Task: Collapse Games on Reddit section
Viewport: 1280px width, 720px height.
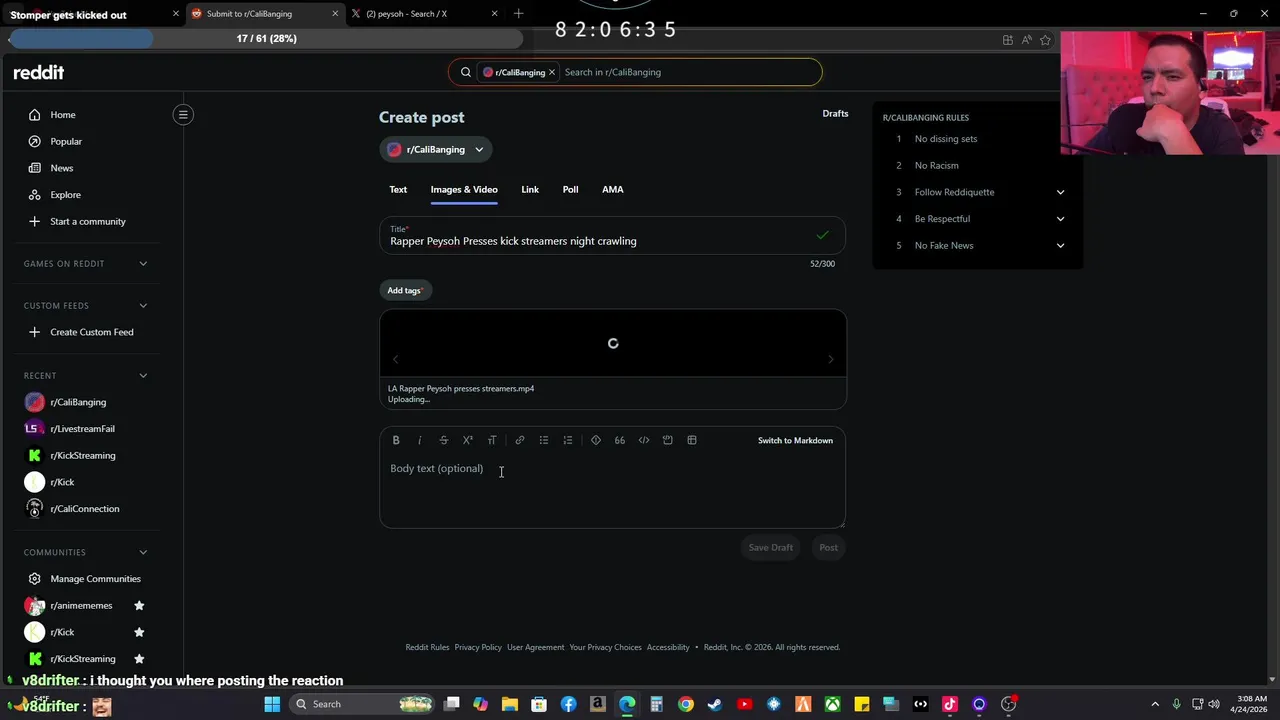Action: click(x=143, y=264)
